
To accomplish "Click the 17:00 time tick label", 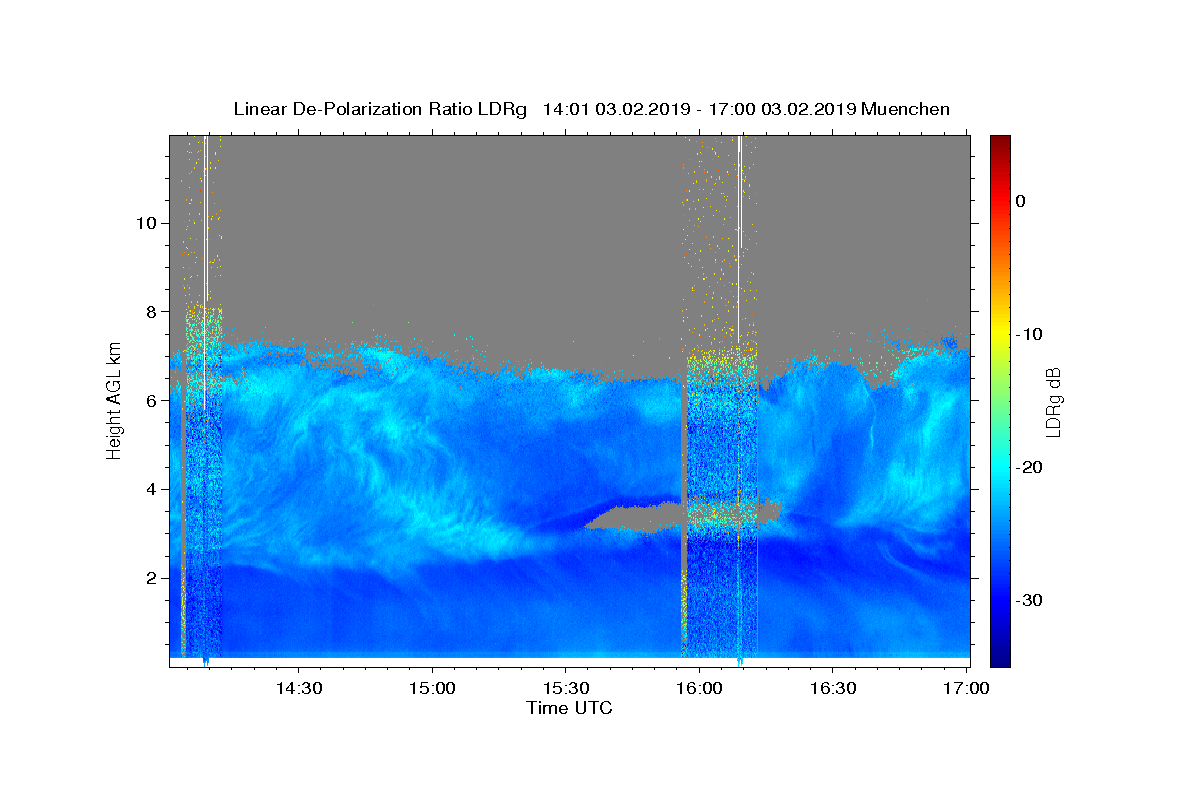I will click(x=967, y=689).
